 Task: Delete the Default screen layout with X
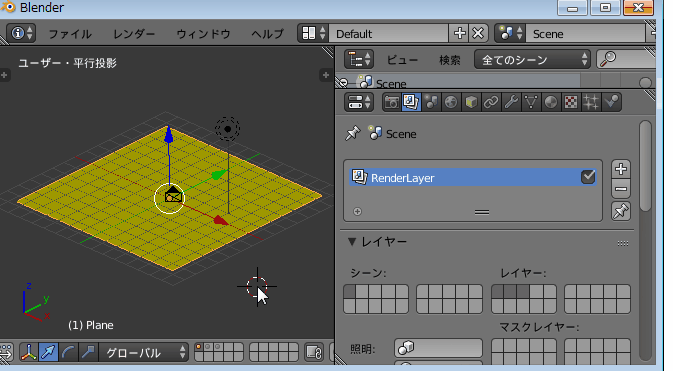(x=478, y=33)
